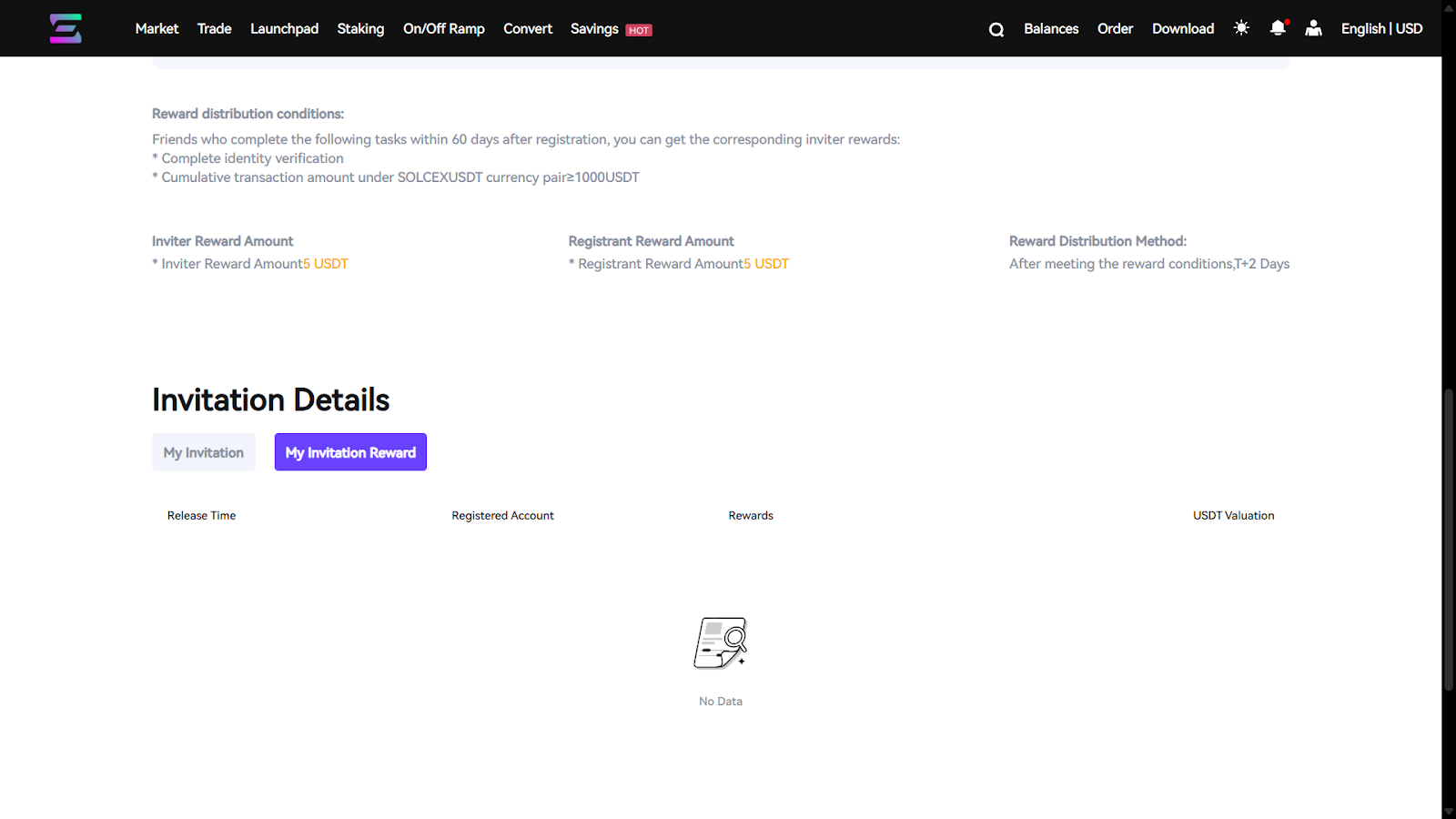1456x819 pixels.
Task: Select the My Invitation Reward tab
Action: 350,452
